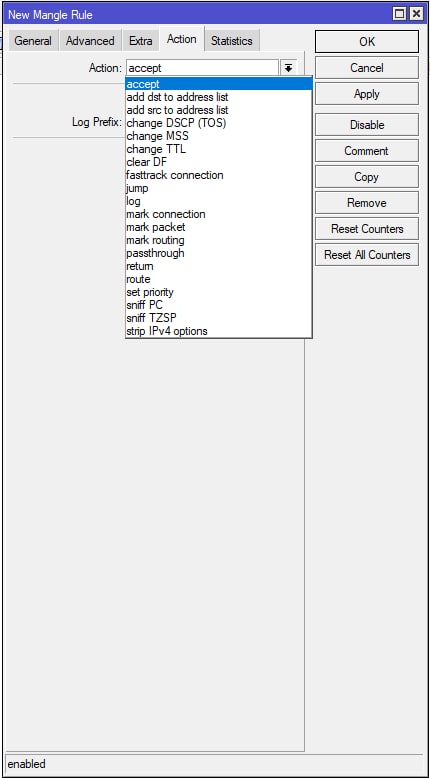430x778 pixels.
Task: Click the Reset All Counters button
Action: click(x=367, y=255)
